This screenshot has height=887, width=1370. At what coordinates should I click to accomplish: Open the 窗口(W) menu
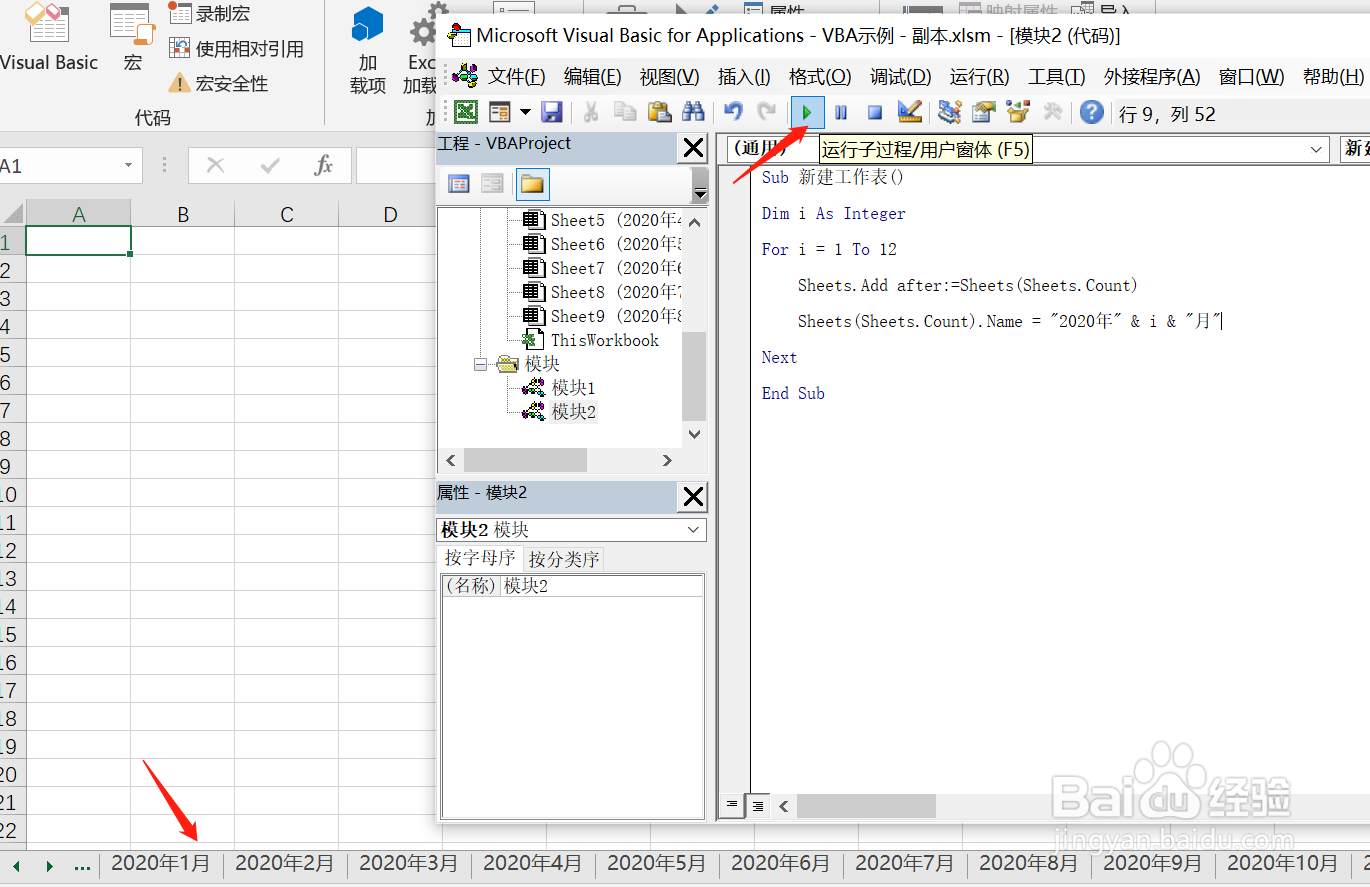(1252, 77)
